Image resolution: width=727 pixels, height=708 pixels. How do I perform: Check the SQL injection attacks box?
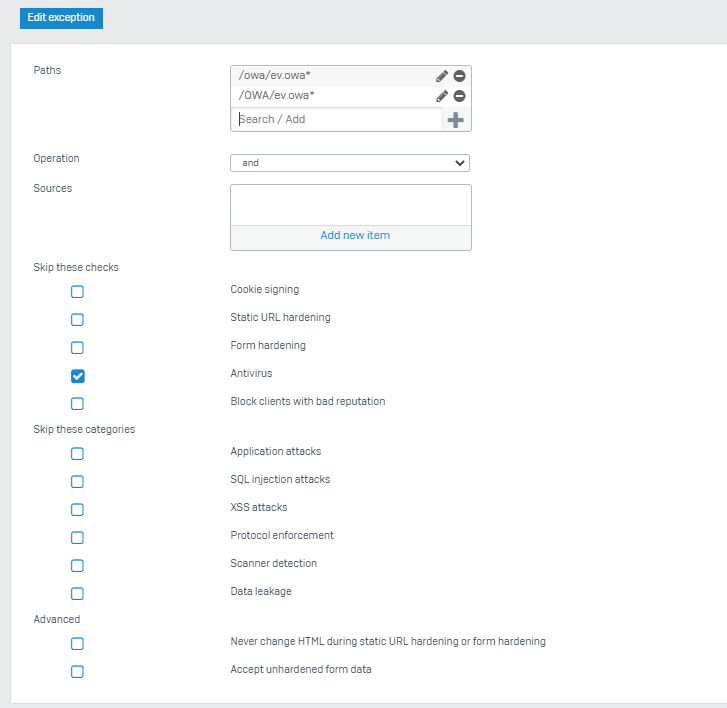point(77,482)
